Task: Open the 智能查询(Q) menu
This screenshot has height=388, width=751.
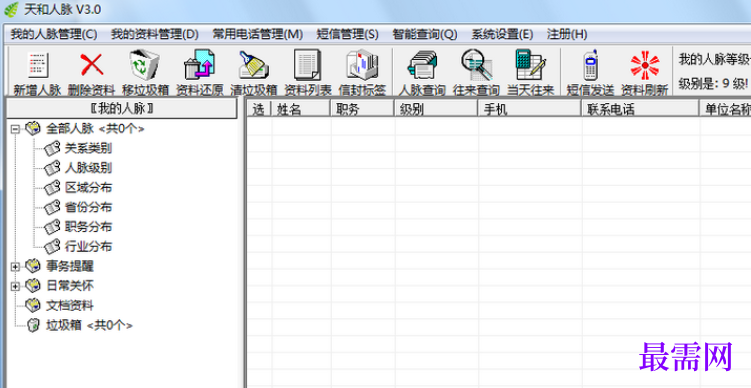Action: pos(425,34)
